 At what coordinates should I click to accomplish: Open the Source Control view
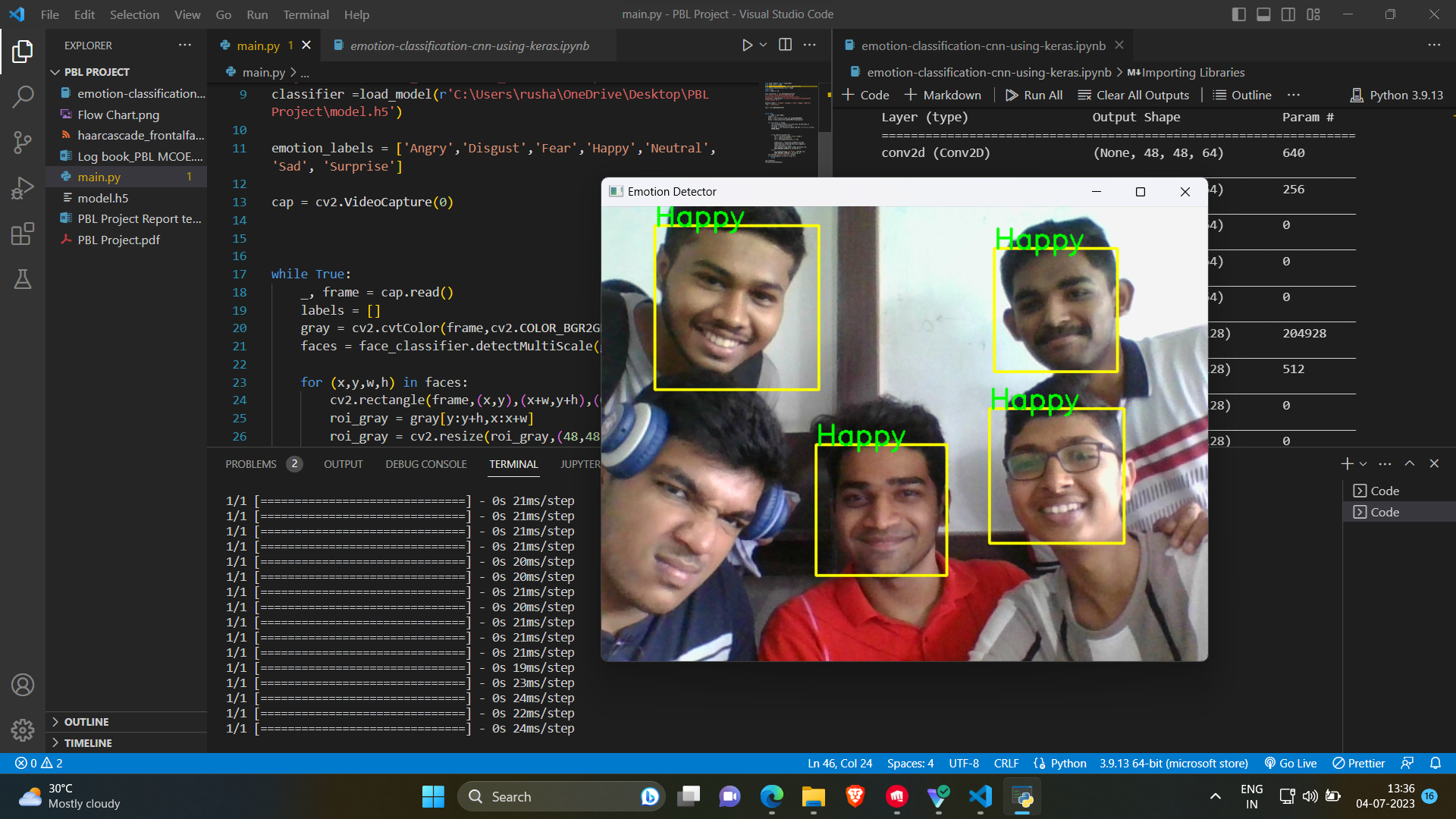pos(23,142)
